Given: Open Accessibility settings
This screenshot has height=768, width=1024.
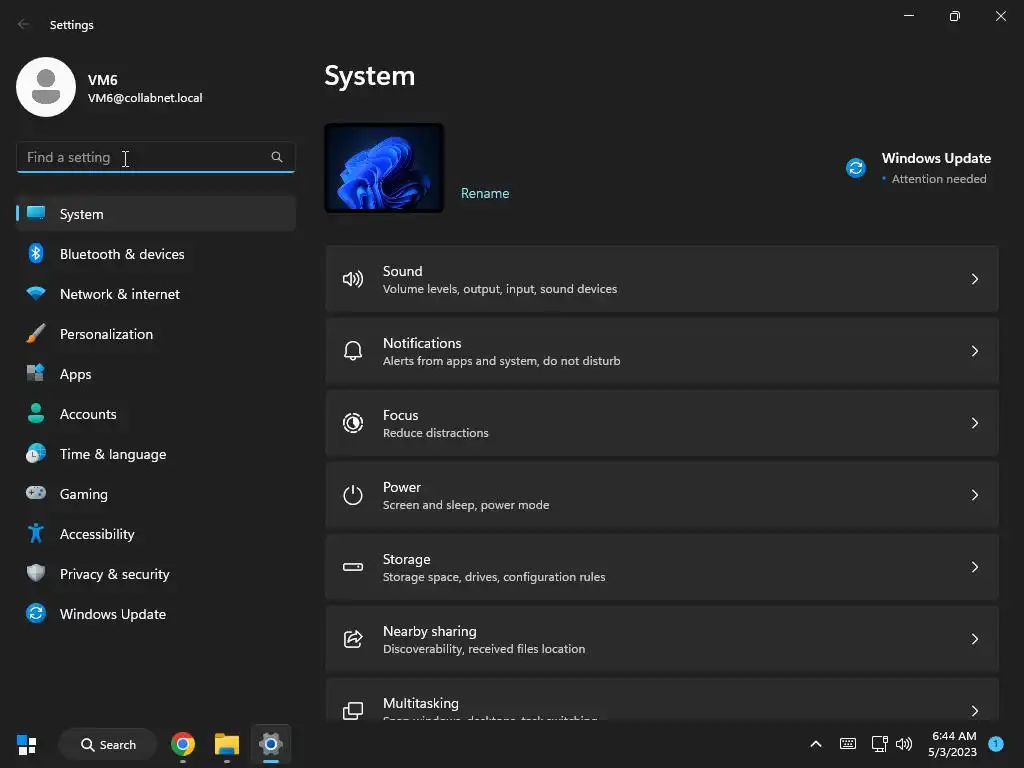Looking at the screenshot, I should point(156,534).
